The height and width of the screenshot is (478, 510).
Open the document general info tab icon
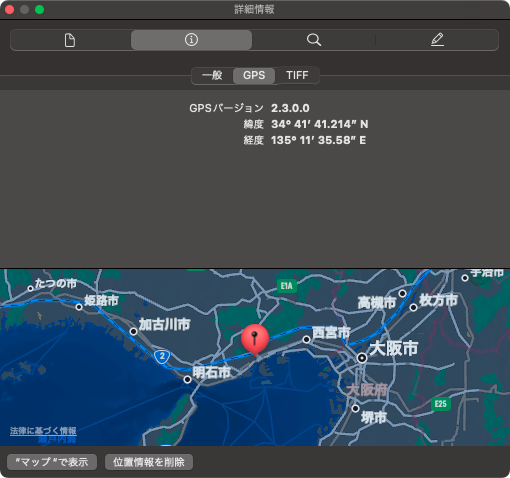pos(70,40)
